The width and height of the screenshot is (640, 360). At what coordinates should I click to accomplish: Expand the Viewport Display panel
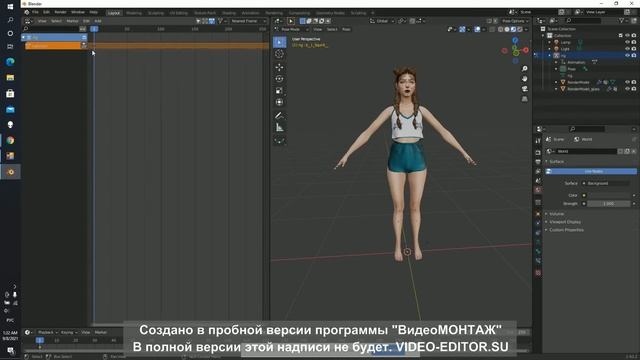click(564, 222)
